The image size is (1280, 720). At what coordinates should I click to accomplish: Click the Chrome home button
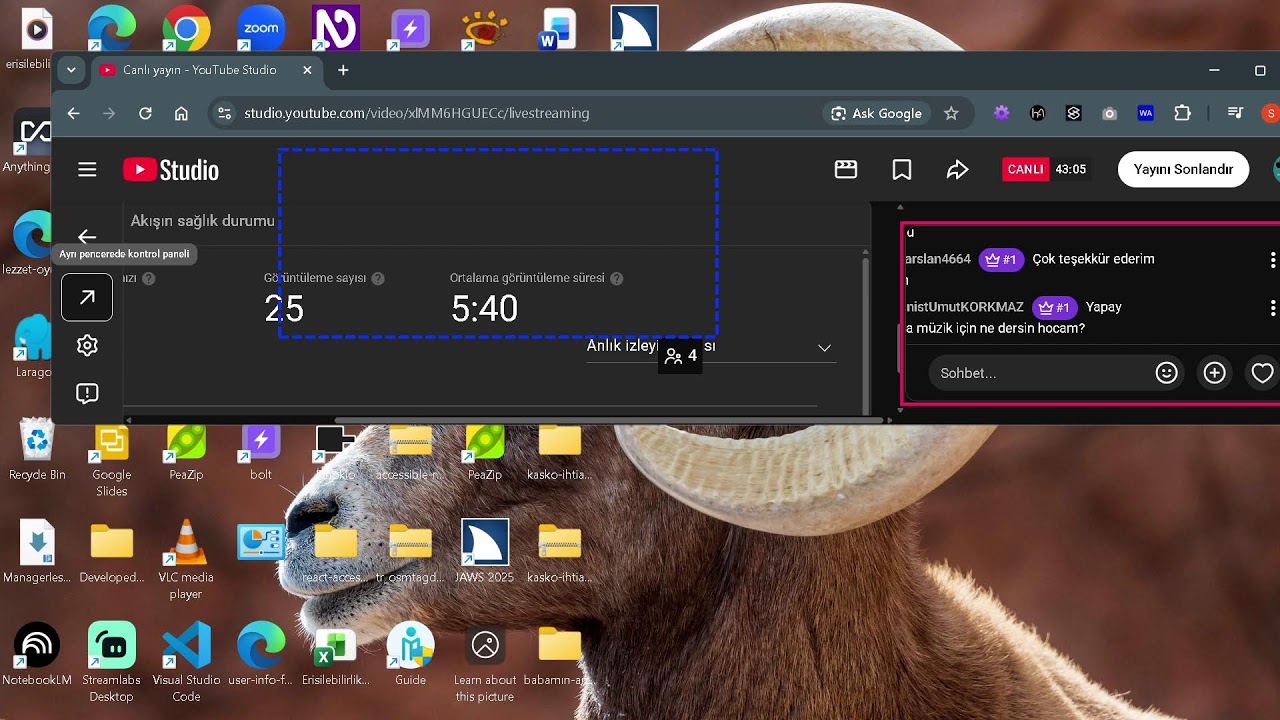(181, 113)
